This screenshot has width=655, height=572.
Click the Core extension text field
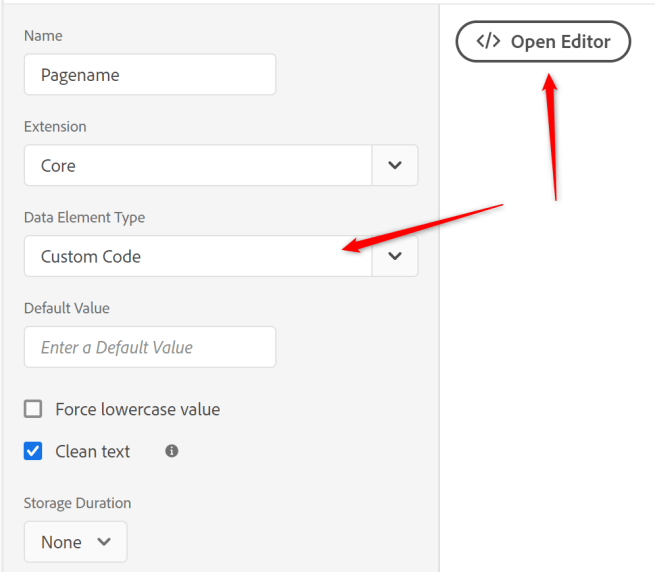198,165
